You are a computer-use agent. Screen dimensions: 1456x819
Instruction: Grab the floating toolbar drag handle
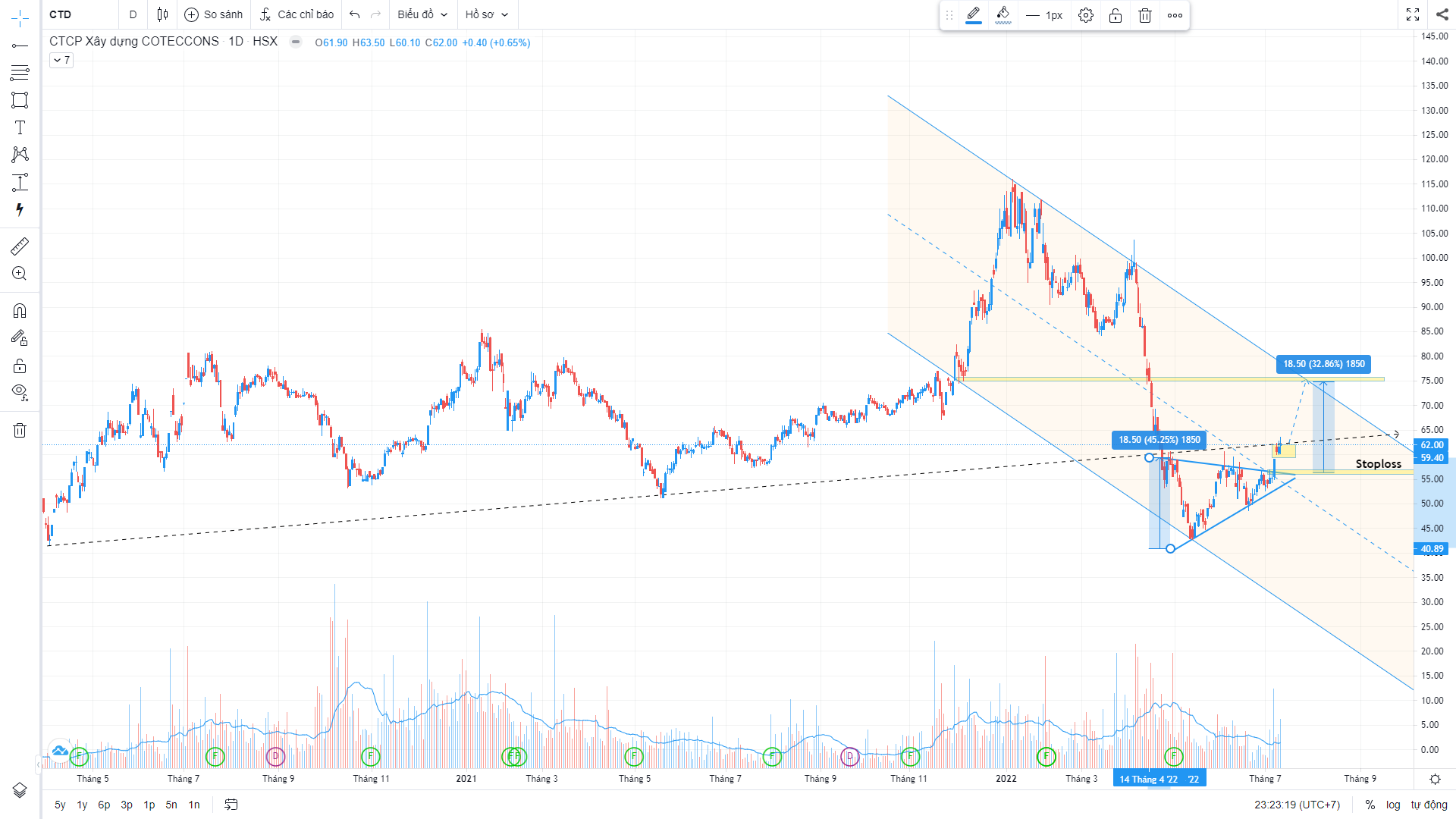(949, 15)
